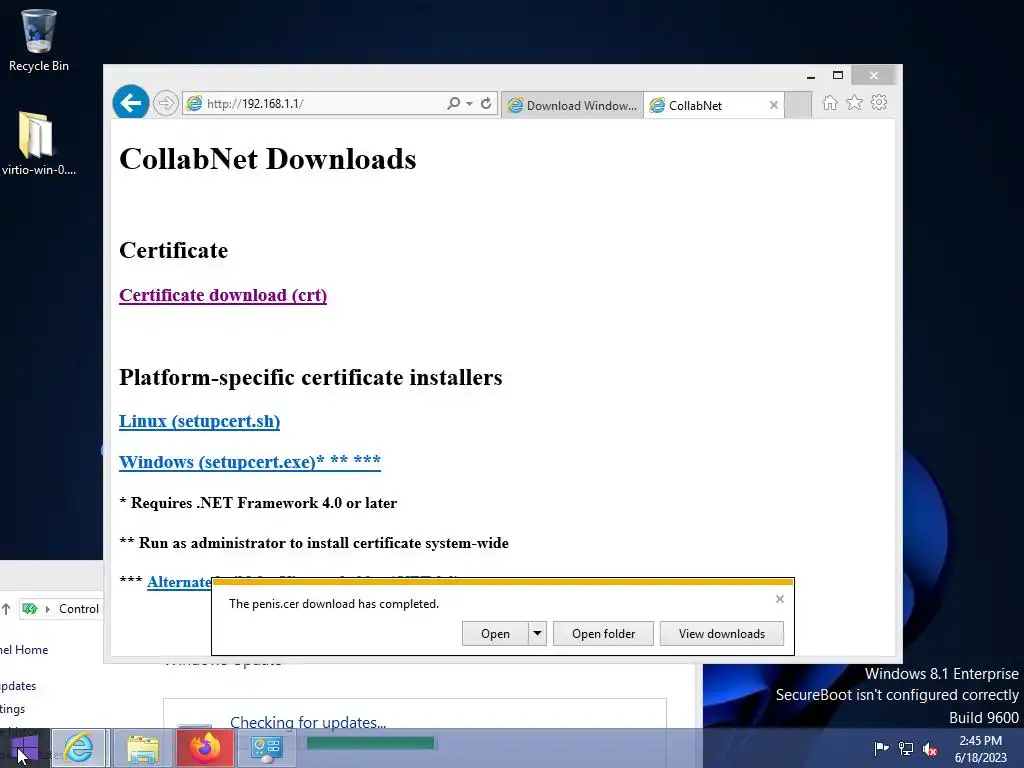The image size is (1024, 768).
Task: Open File Explorer from the taskbar
Action: tap(143, 748)
